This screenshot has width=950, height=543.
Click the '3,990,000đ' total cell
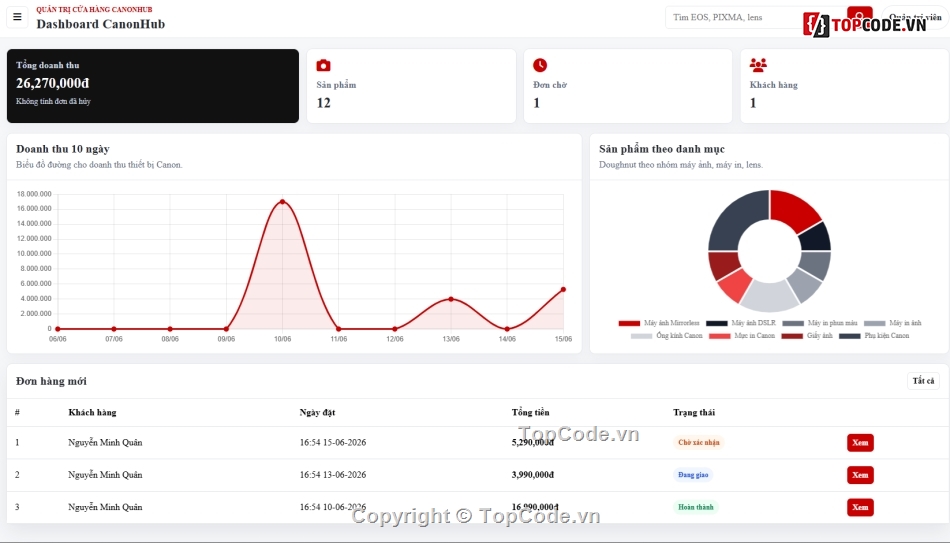(x=533, y=475)
